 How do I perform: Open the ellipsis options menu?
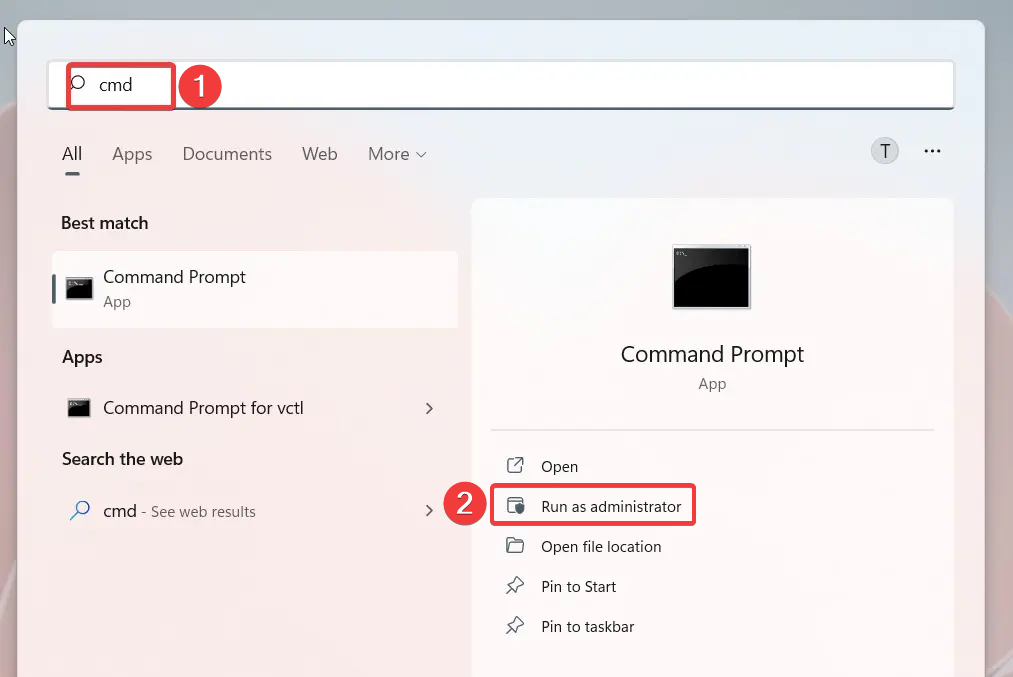[x=932, y=150]
